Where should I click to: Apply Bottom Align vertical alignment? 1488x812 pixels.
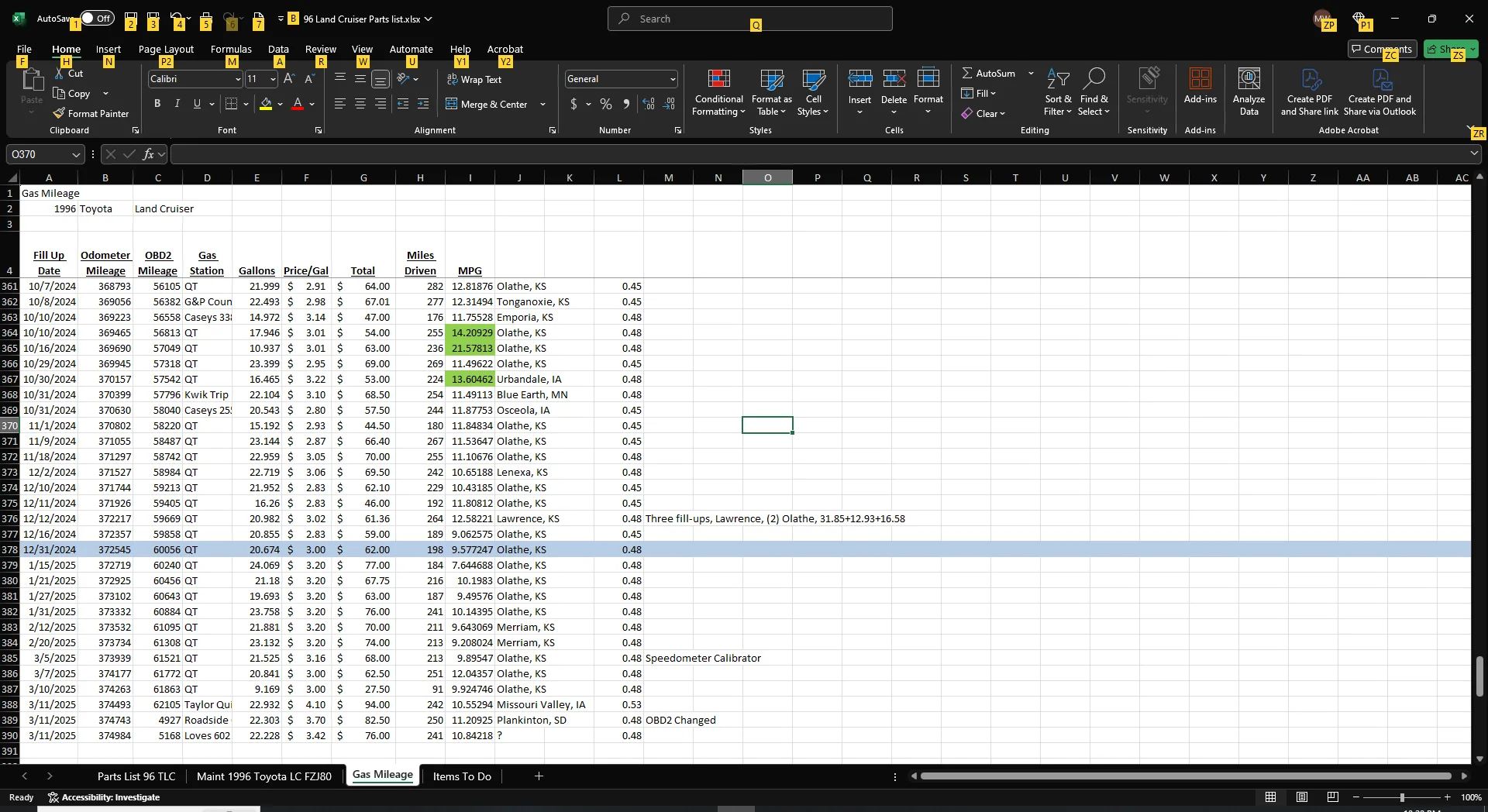(x=381, y=79)
